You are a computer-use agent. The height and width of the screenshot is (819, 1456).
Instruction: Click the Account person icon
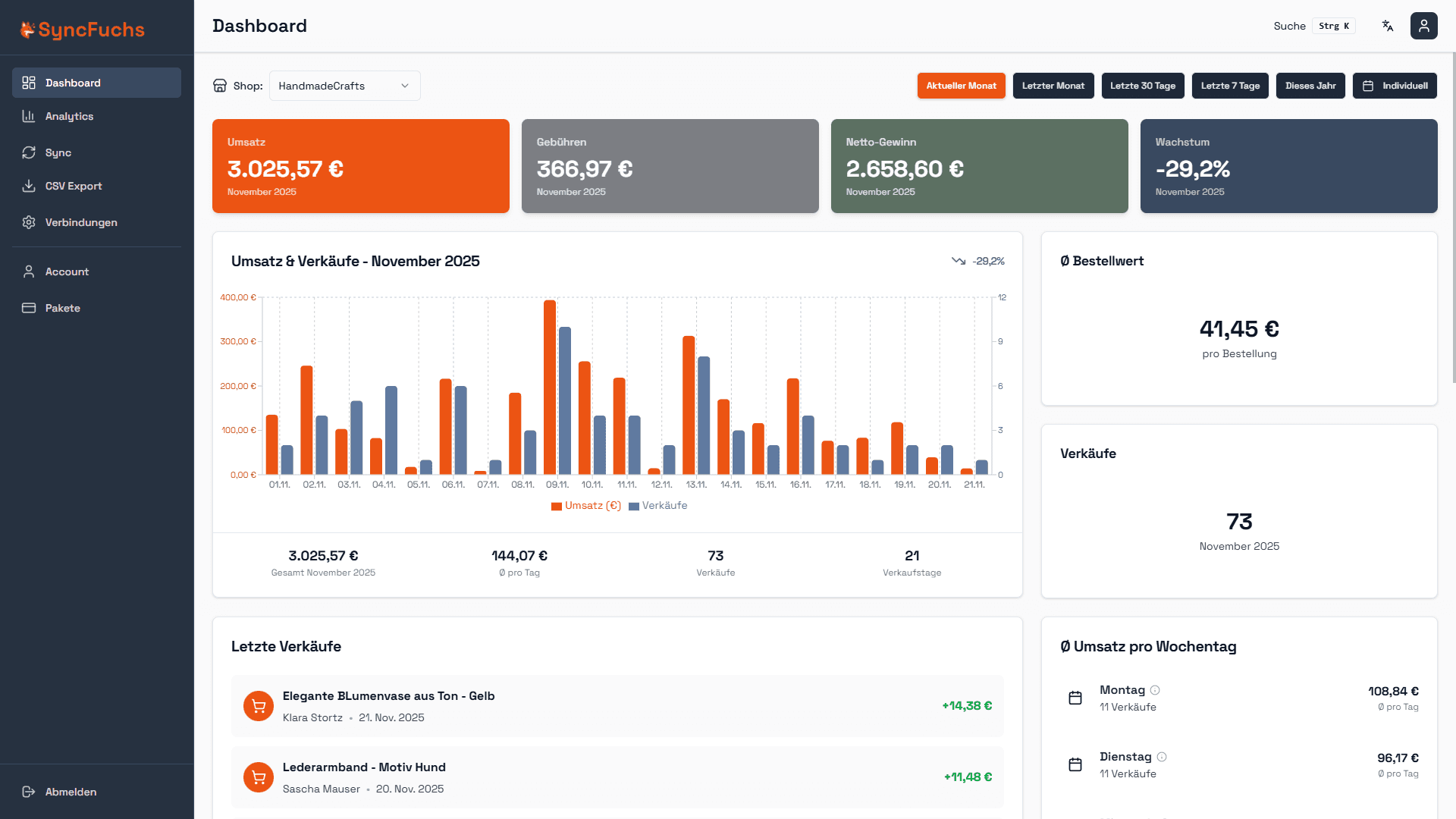[29, 271]
